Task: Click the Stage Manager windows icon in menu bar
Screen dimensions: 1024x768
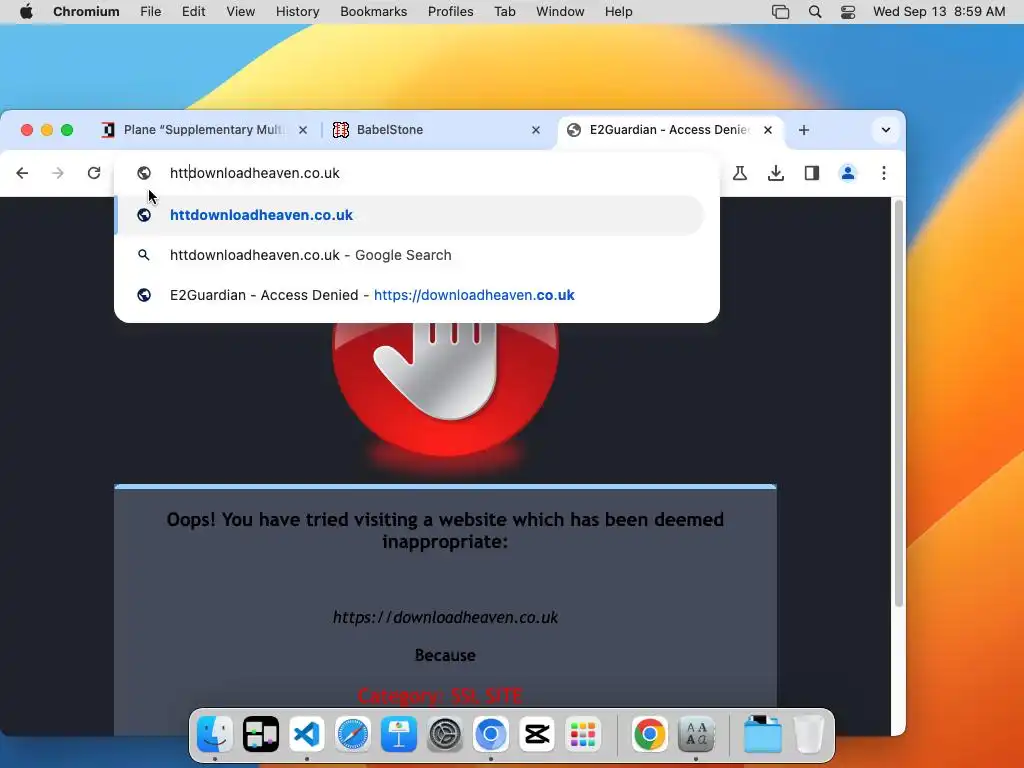Action: pos(780,12)
